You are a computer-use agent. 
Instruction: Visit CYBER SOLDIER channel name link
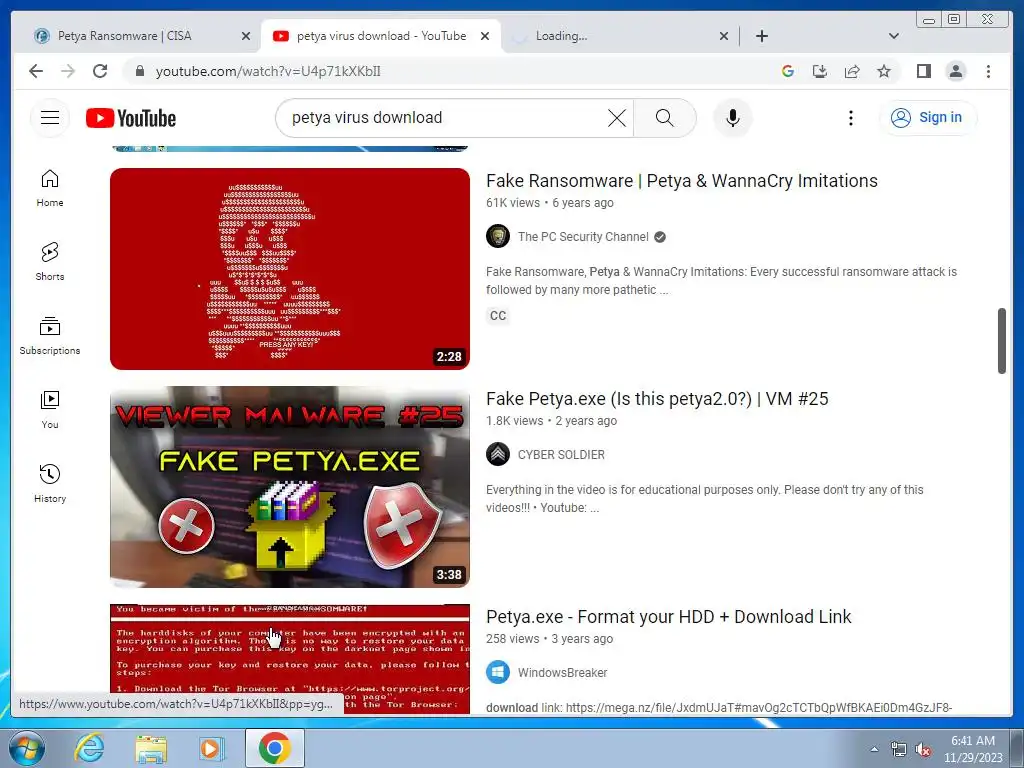coord(561,455)
